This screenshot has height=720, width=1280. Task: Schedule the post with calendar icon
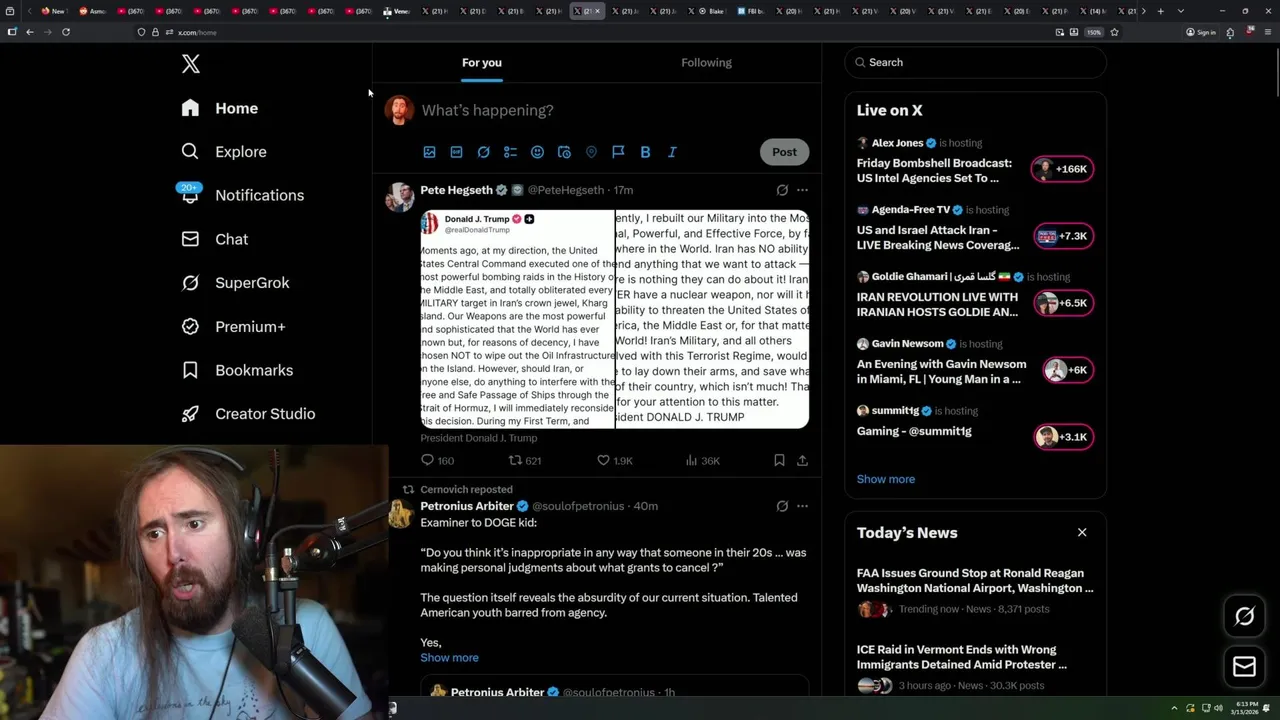coord(564,152)
